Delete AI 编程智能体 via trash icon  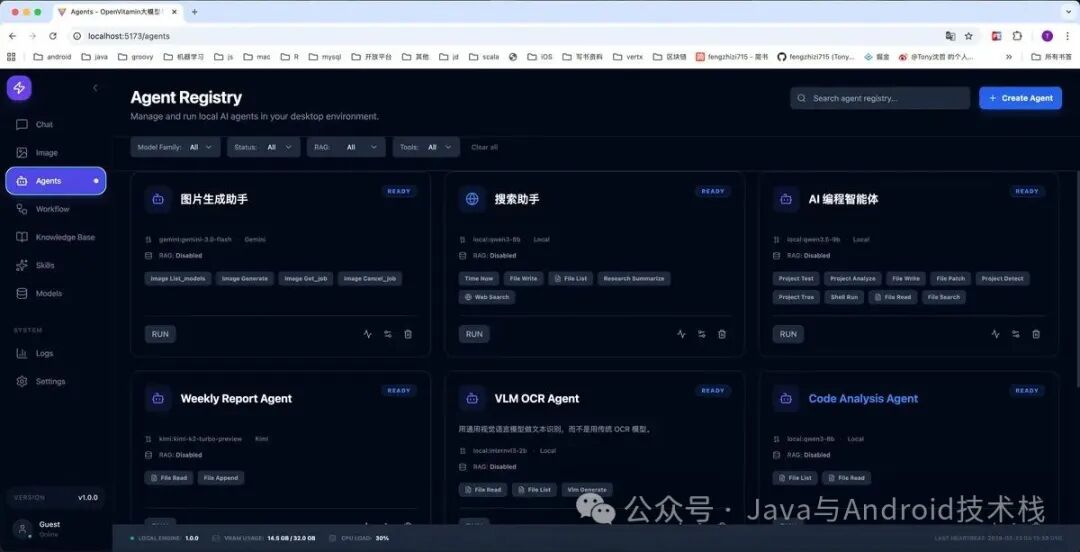pos(1036,334)
